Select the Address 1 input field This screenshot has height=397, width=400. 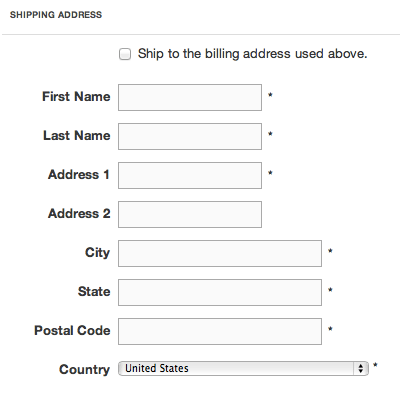click(x=190, y=175)
